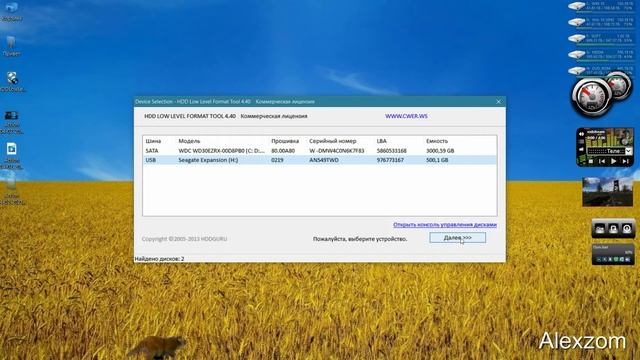Image resolution: width=640 pixels, height=360 pixels.
Task: Click the 0219 firmware cell
Action: pyautogui.click(x=277, y=160)
